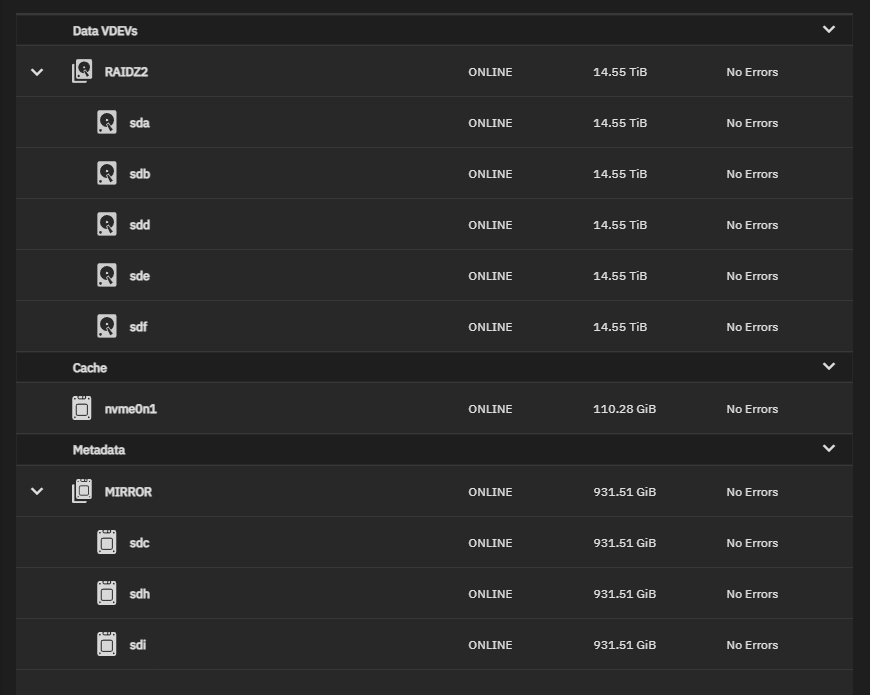Viewport: 870px width, 695px height.
Task: Click the 931.51 GiB capacity of sdc
Action: coord(625,543)
